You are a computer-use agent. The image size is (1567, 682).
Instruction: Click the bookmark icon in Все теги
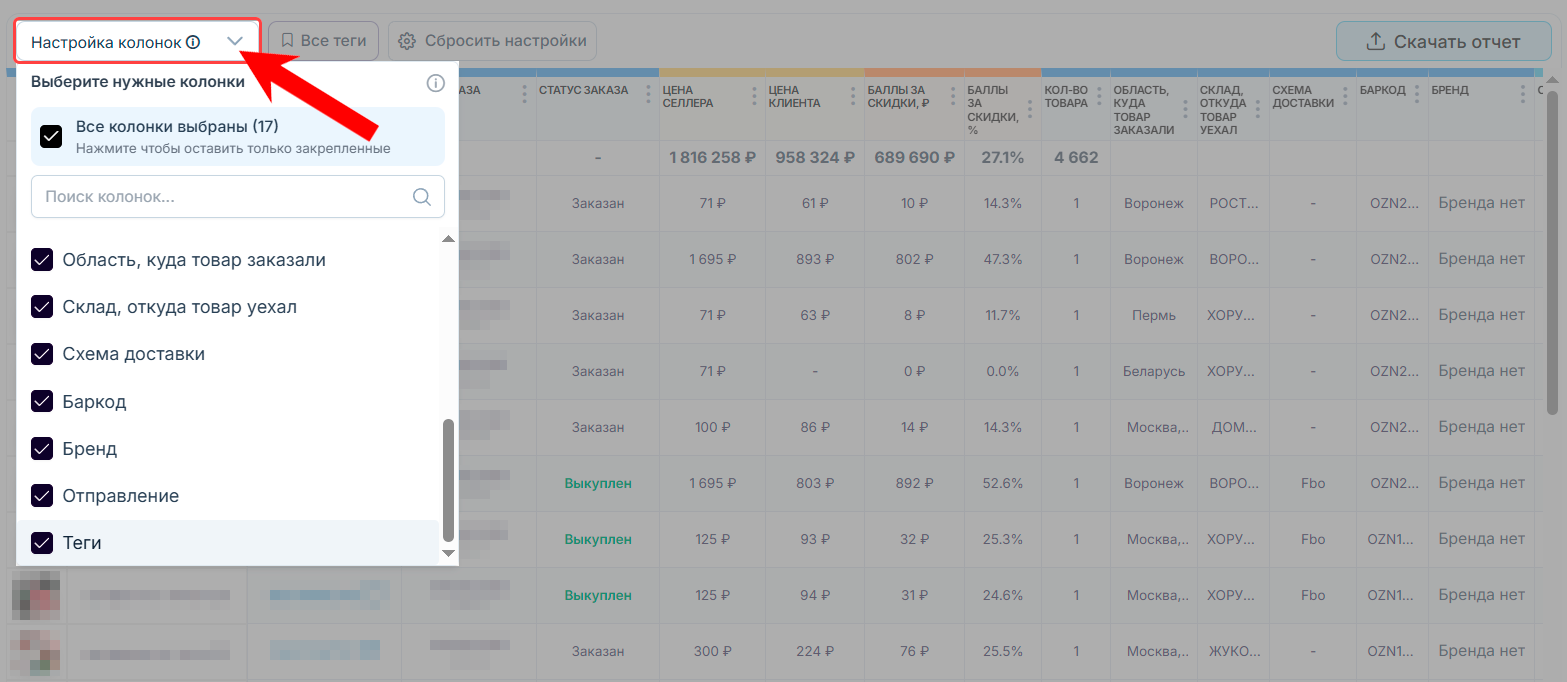click(287, 41)
